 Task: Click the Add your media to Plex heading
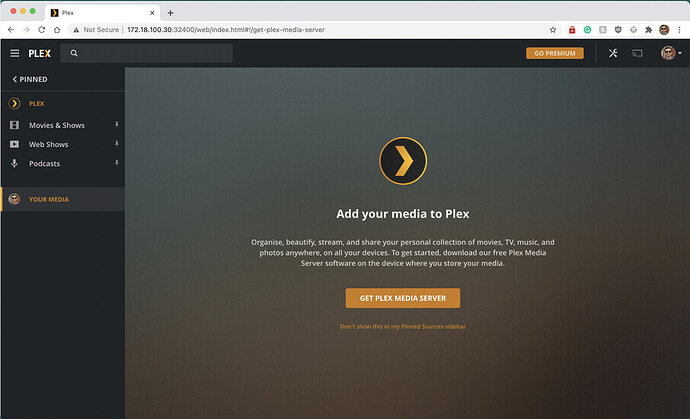403,214
